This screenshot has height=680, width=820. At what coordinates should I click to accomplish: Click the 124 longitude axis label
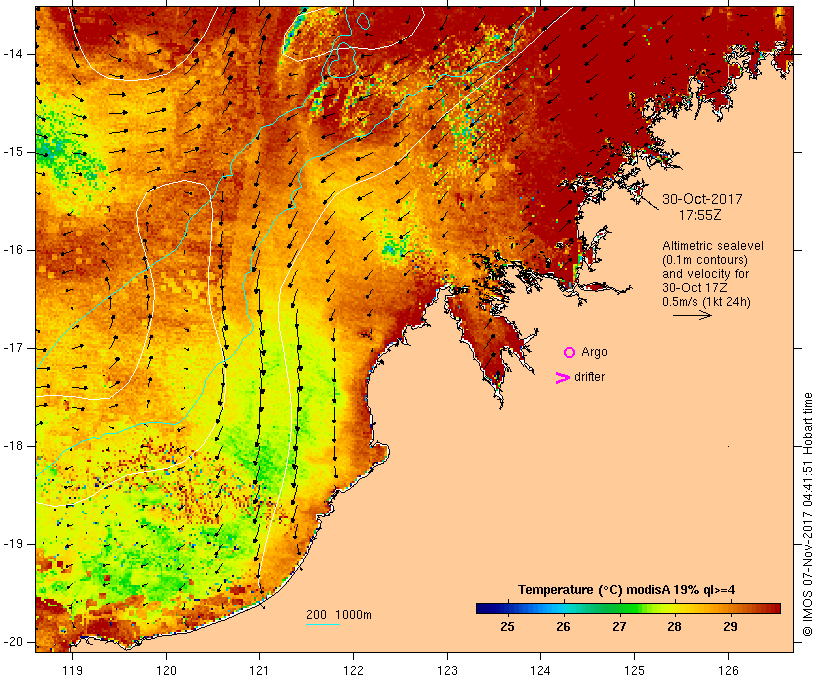coord(540,671)
